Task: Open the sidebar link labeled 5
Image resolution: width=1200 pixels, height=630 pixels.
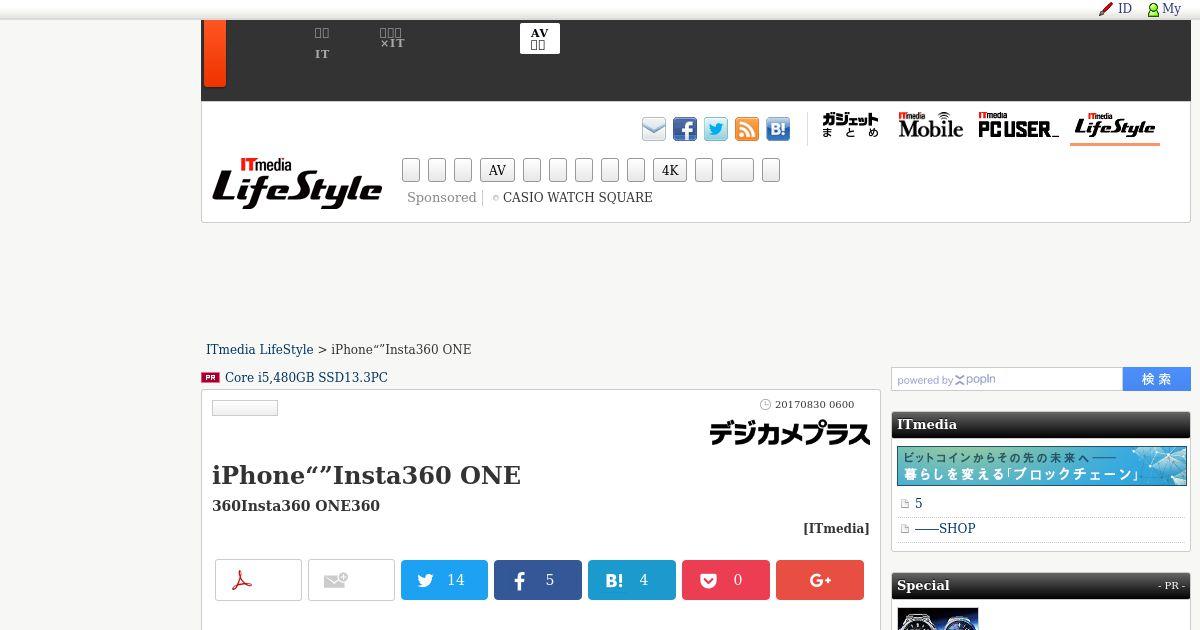Action: (918, 503)
